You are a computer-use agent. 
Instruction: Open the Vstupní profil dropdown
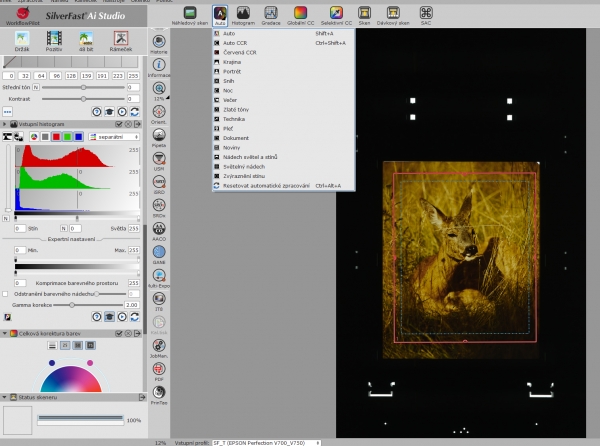point(266,443)
